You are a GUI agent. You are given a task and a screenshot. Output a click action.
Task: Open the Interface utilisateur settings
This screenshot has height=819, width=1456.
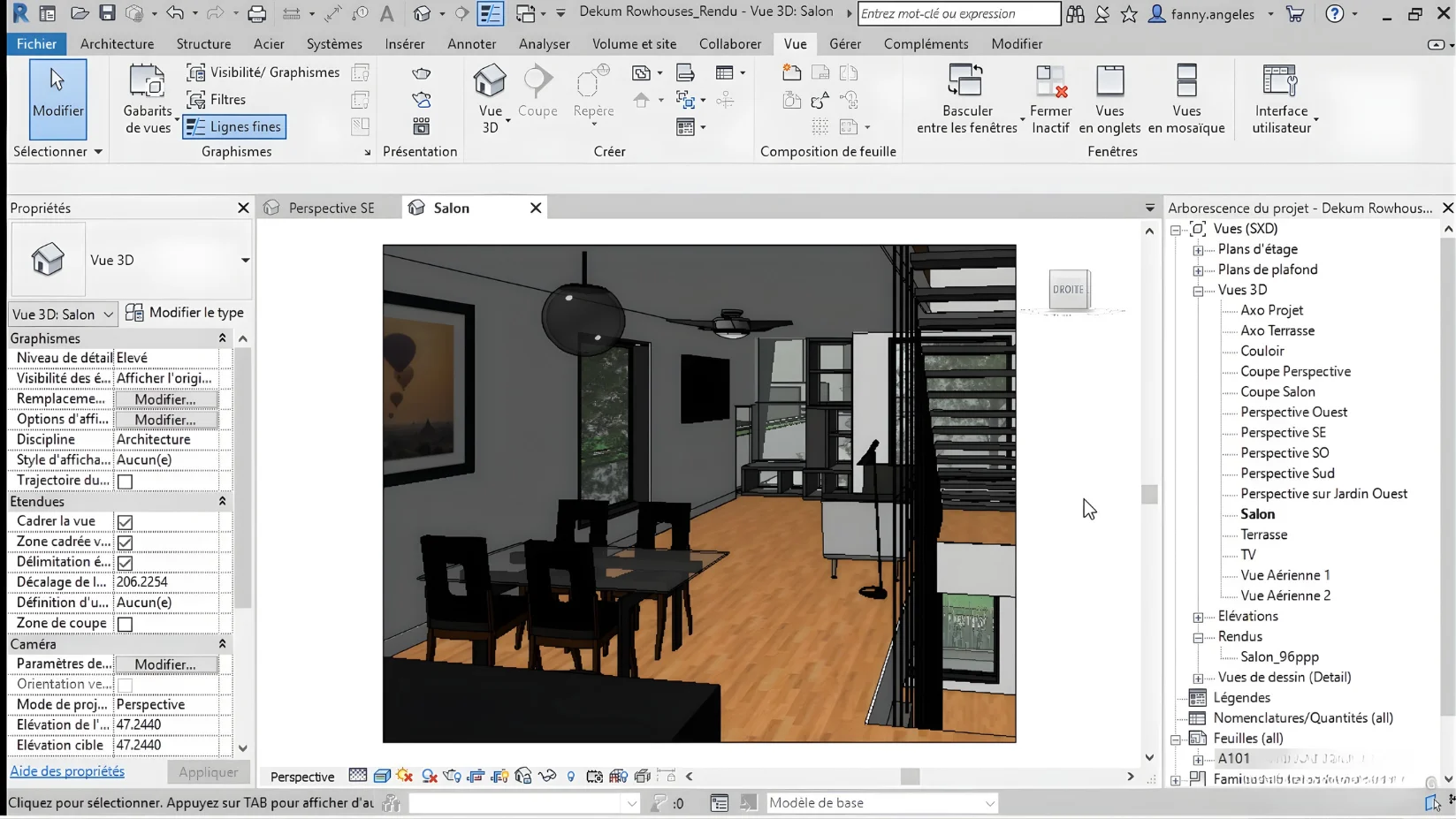[1279, 99]
